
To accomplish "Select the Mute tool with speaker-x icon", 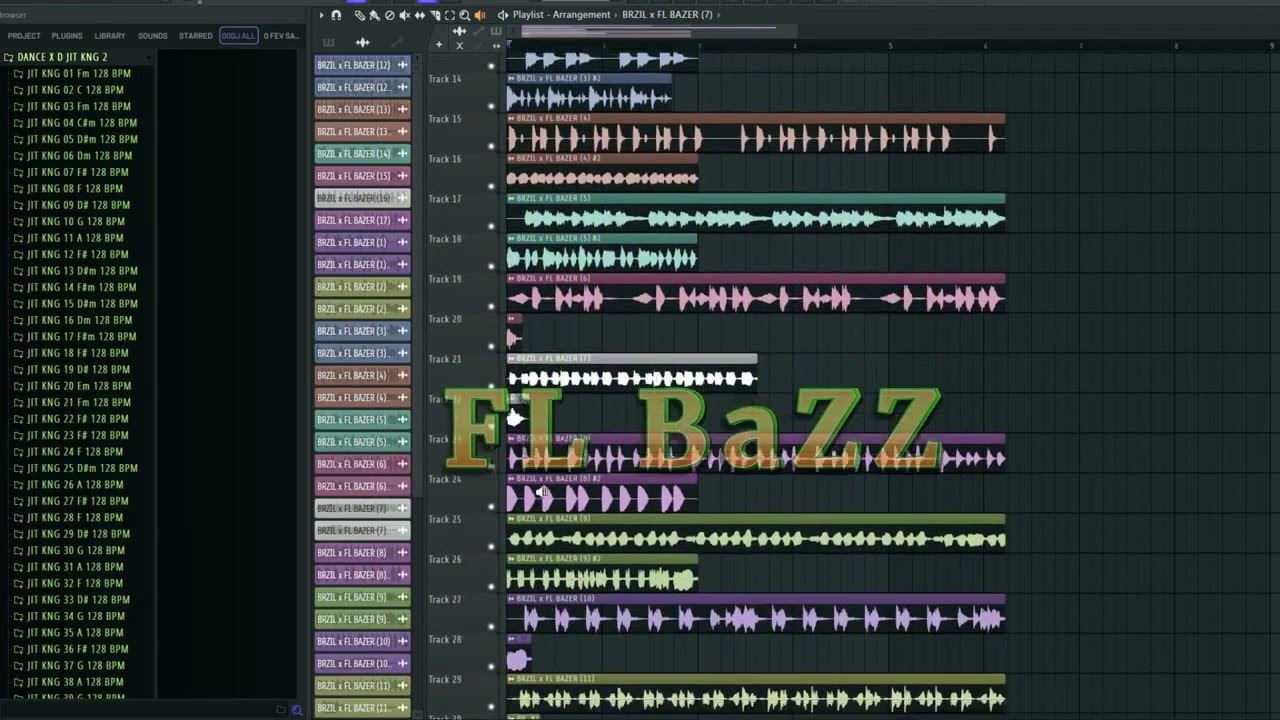I will coord(405,15).
